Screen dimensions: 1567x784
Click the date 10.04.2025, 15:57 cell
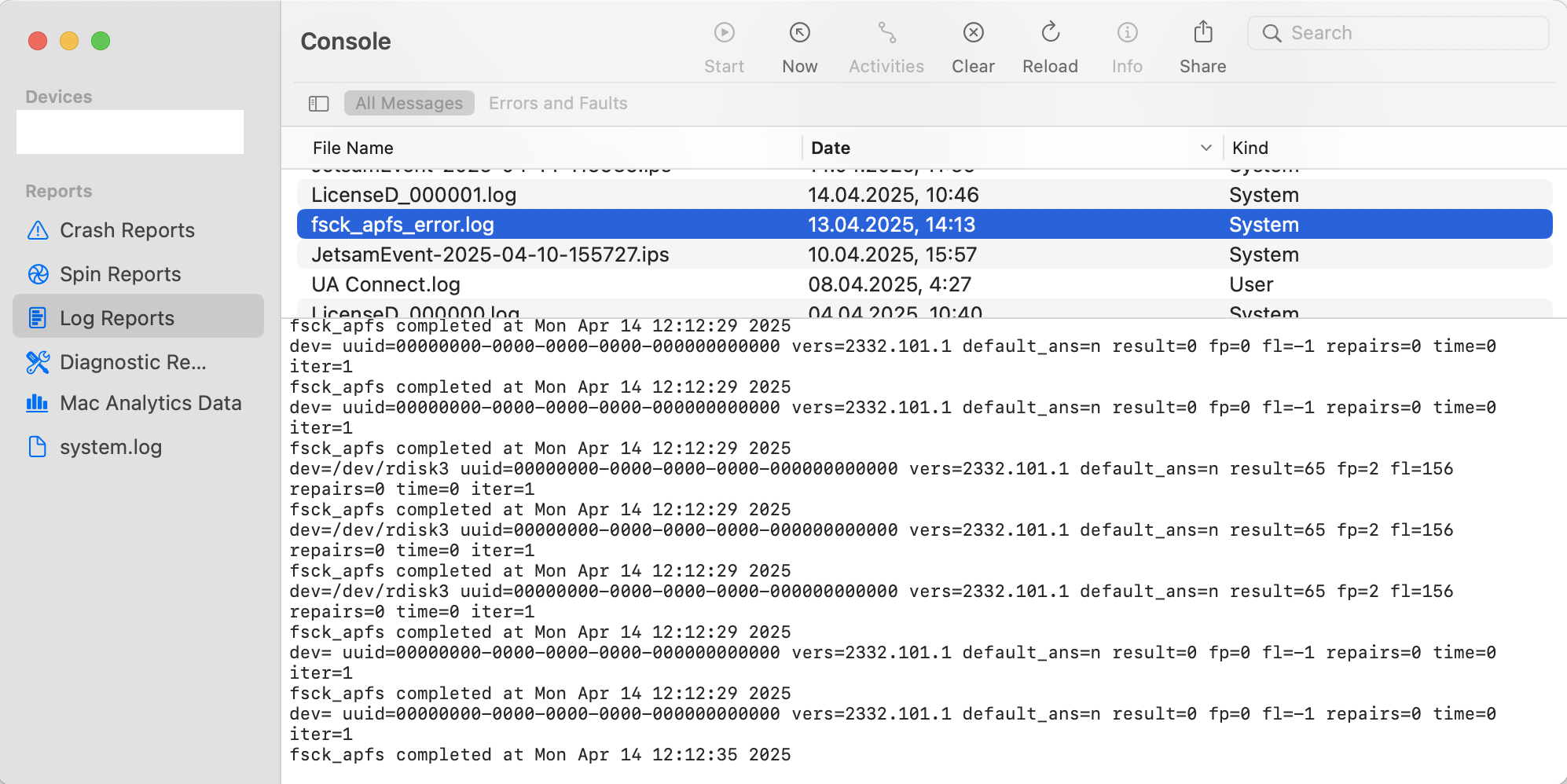[x=892, y=255]
